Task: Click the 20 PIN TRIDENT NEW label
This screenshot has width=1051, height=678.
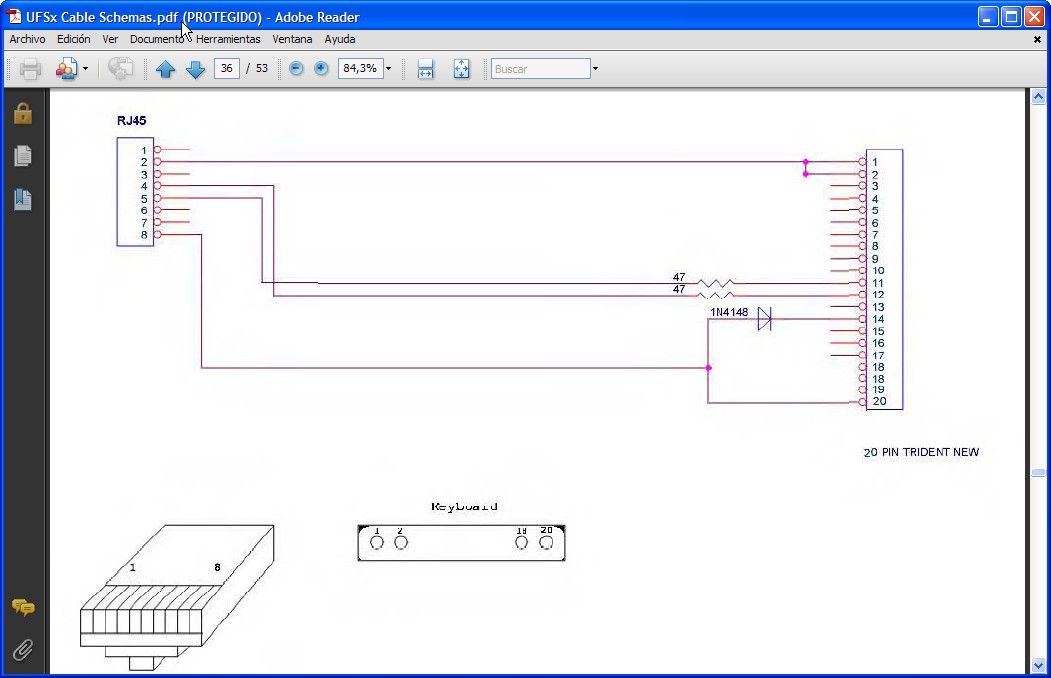Action: 922,452
